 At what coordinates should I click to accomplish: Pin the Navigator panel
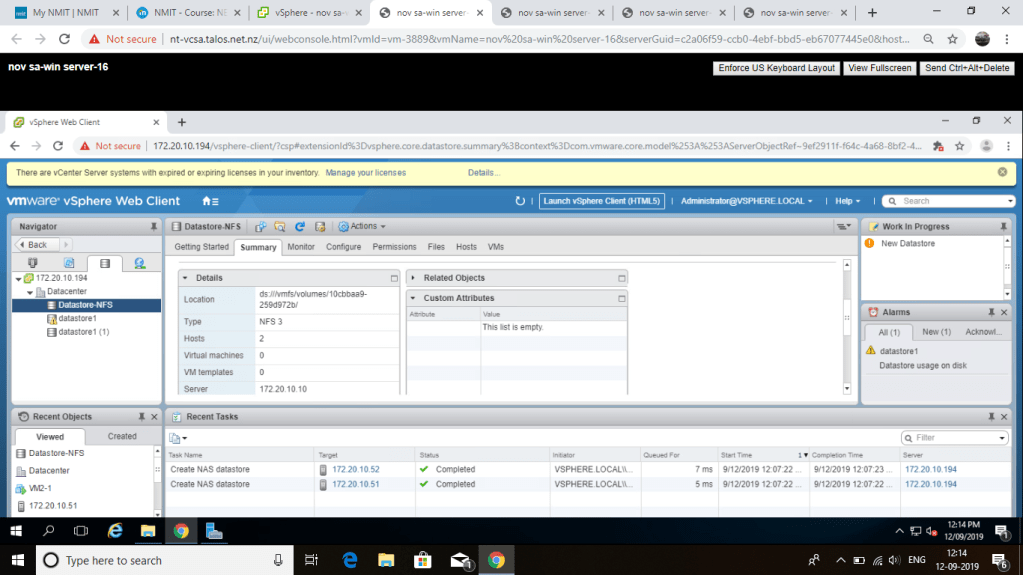(151, 227)
